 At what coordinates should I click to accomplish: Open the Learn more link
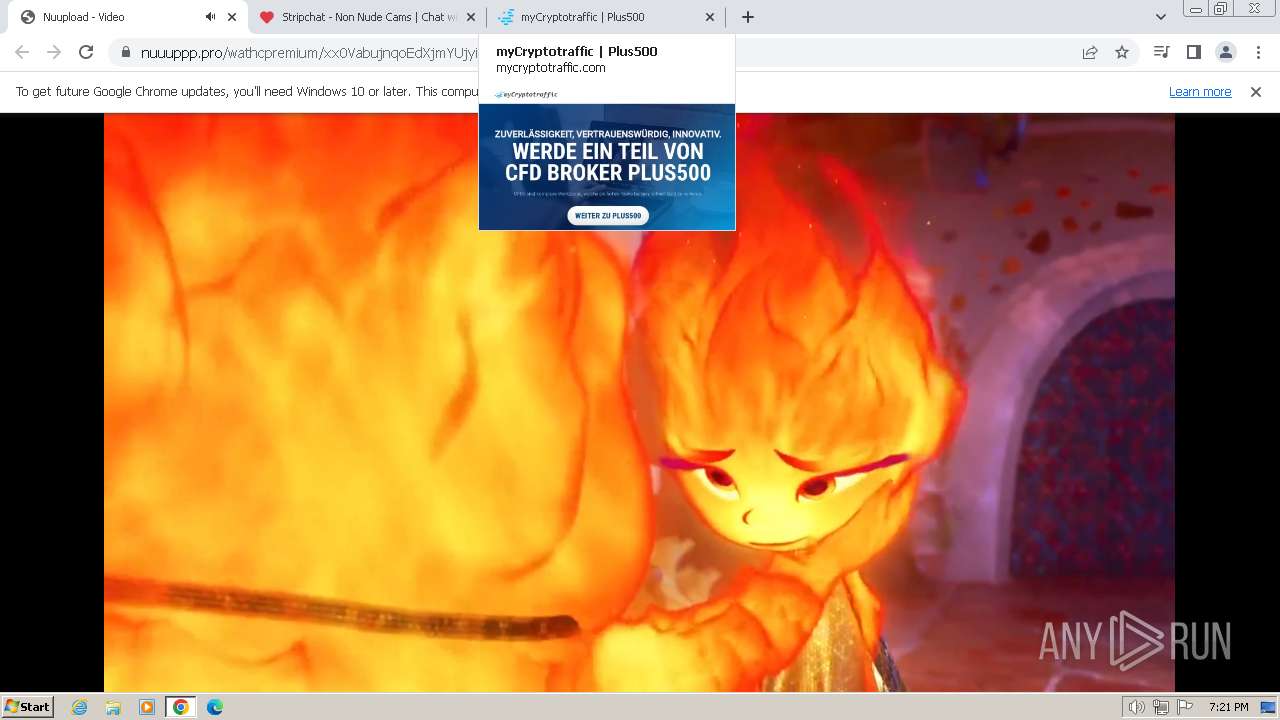(x=1200, y=92)
